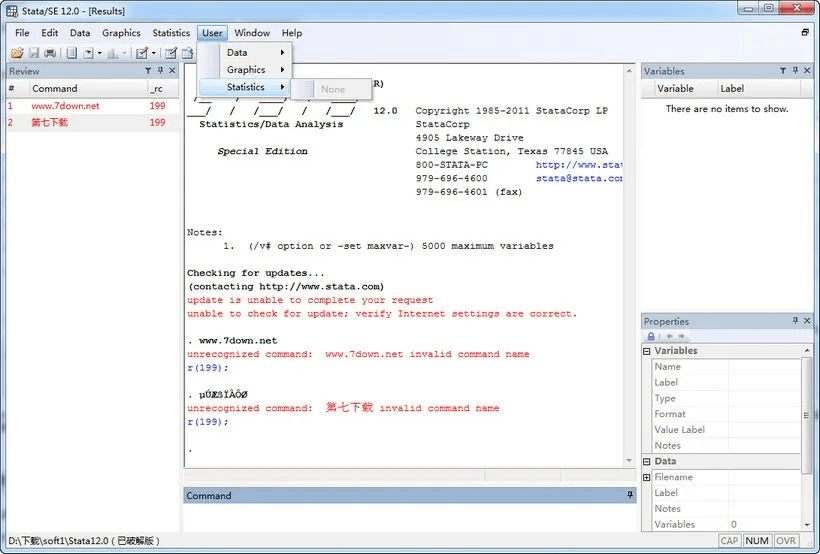The width and height of the screenshot is (820, 554).
Task: Click the # column header in Review
Action: (17, 88)
